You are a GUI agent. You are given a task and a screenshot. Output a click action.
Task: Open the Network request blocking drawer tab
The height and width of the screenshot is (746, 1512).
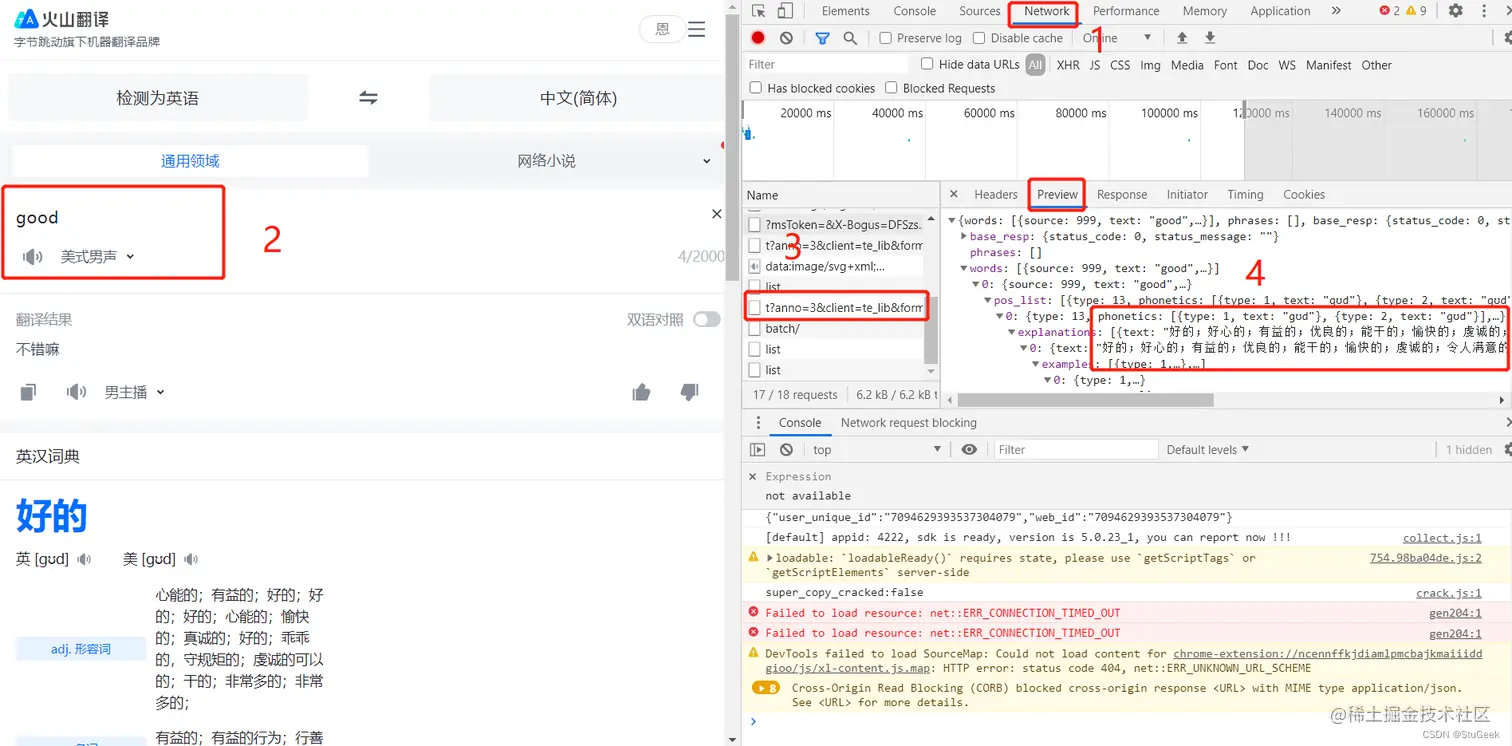[x=909, y=423]
